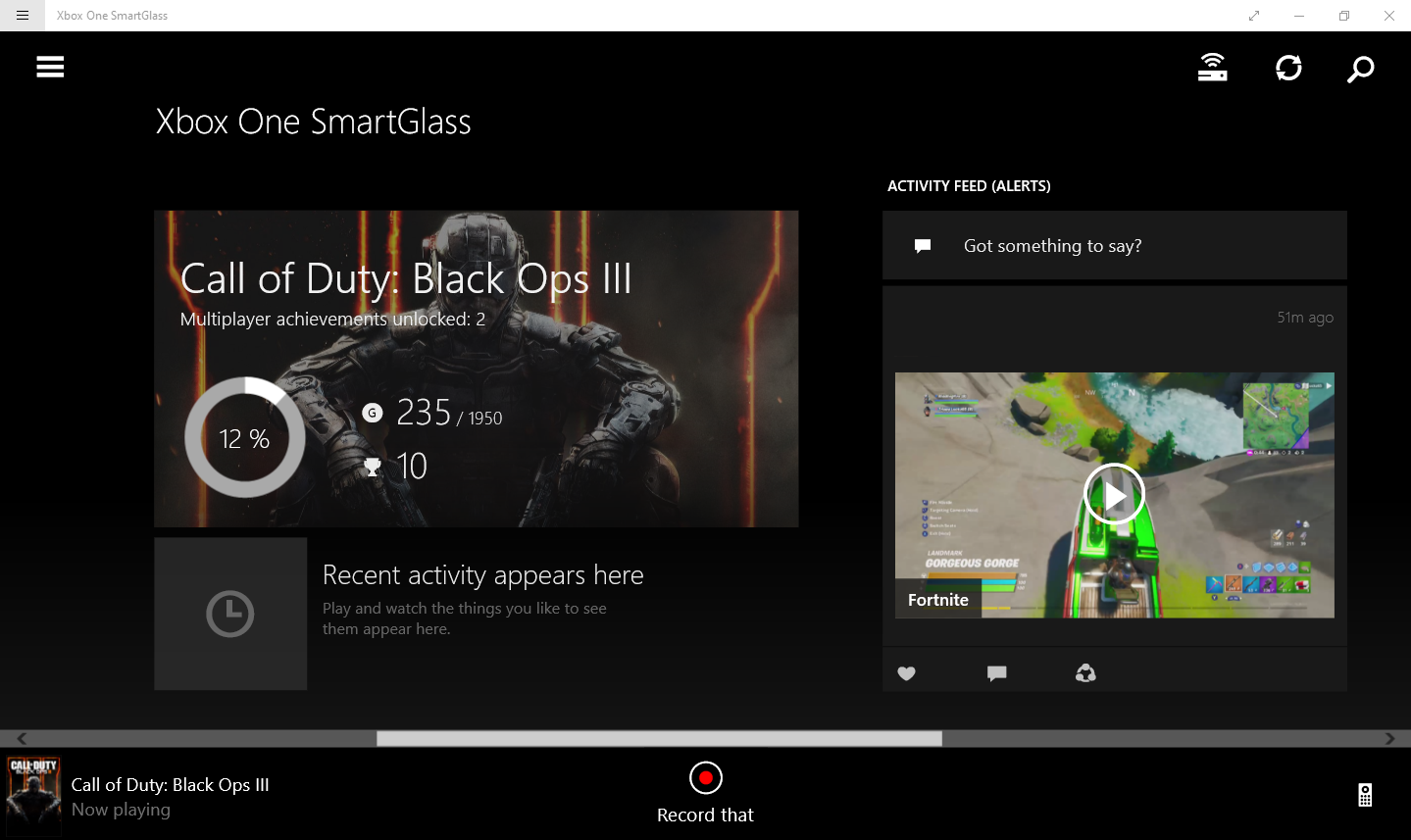Click the recent activity clock tile

[x=230, y=614]
